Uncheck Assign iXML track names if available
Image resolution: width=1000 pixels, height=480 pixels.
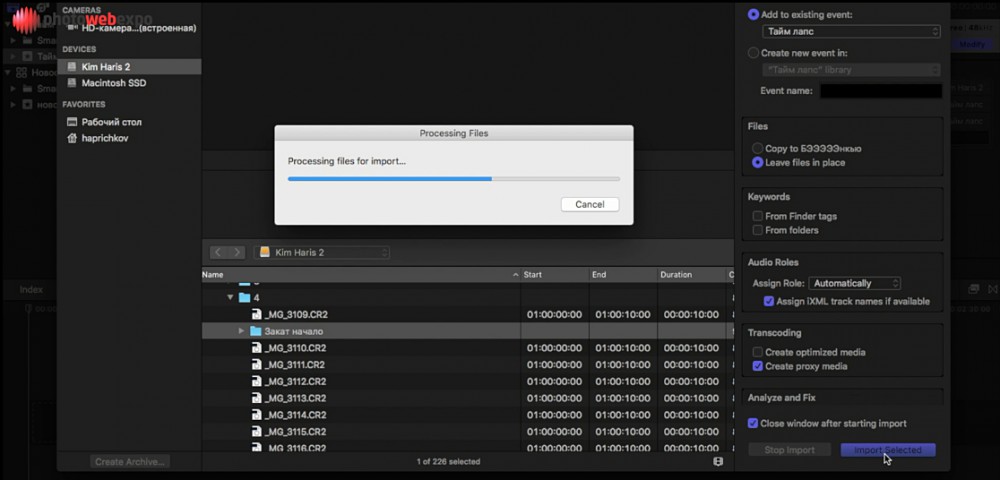click(x=768, y=301)
